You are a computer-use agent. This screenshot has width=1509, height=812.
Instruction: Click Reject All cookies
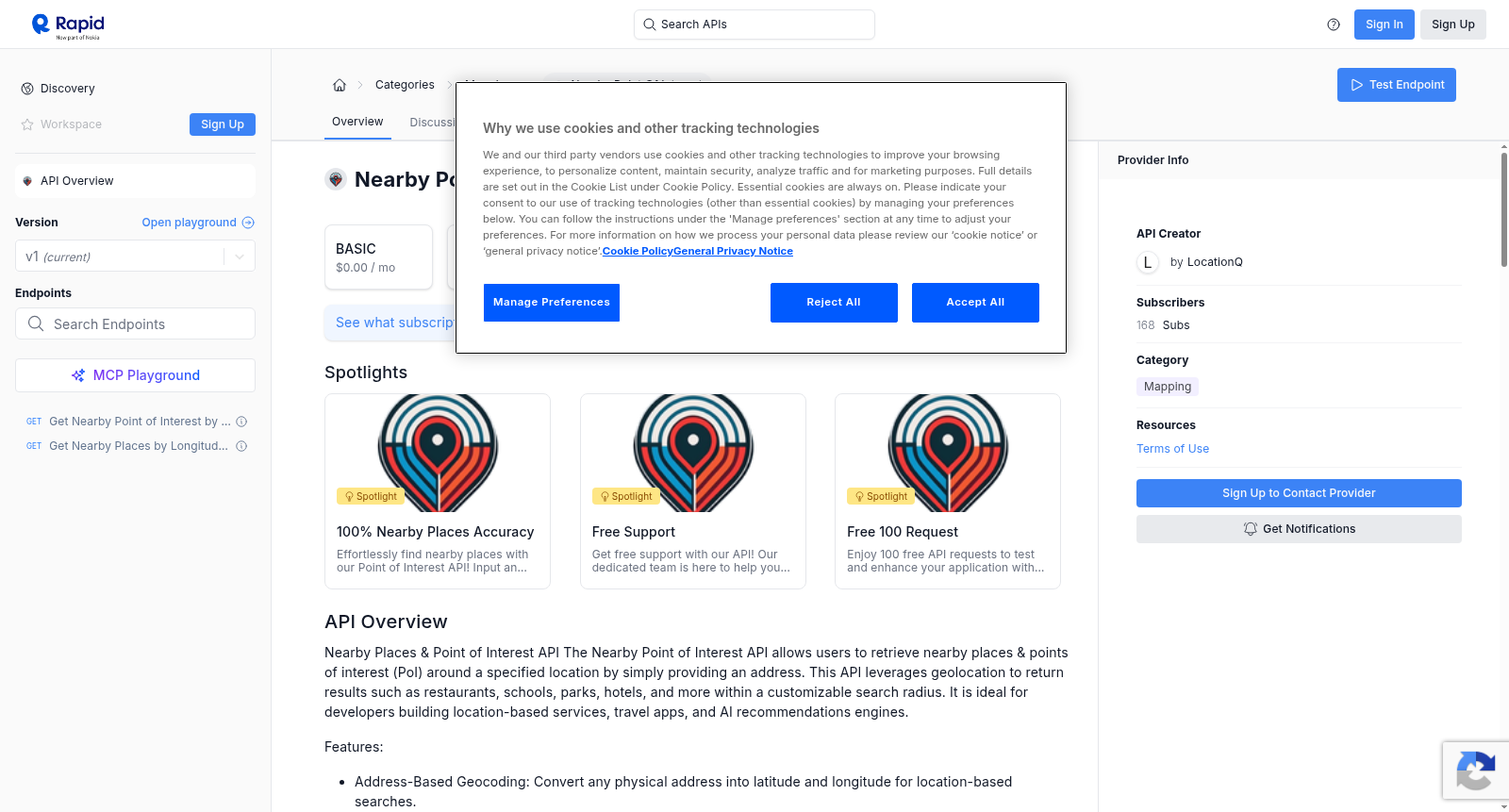coord(834,303)
